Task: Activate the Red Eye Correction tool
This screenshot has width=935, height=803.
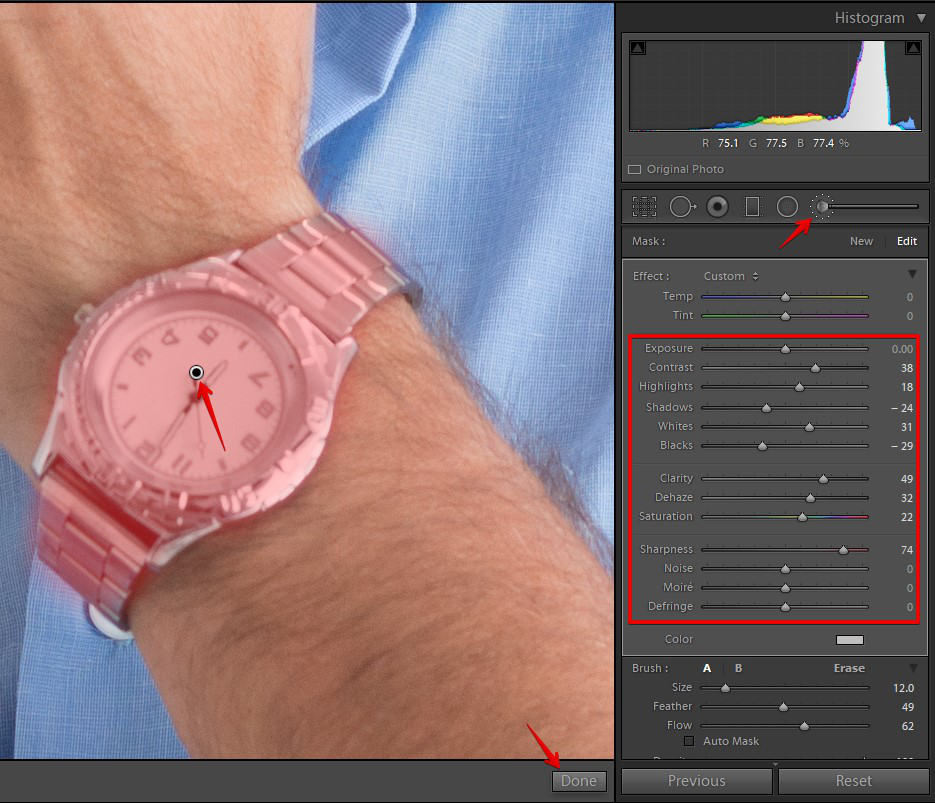Action: 717,207
